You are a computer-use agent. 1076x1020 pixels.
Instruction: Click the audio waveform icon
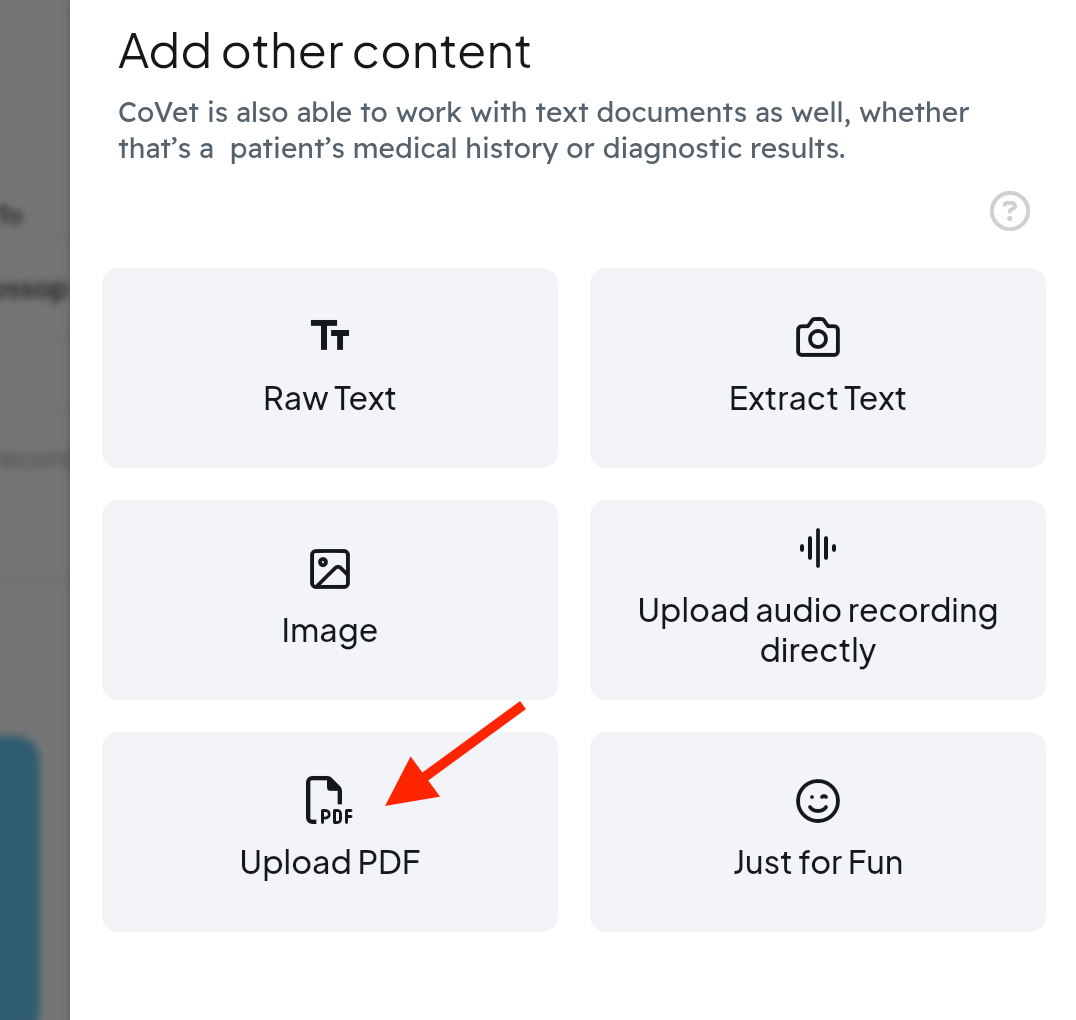click(x=818, y=548)
